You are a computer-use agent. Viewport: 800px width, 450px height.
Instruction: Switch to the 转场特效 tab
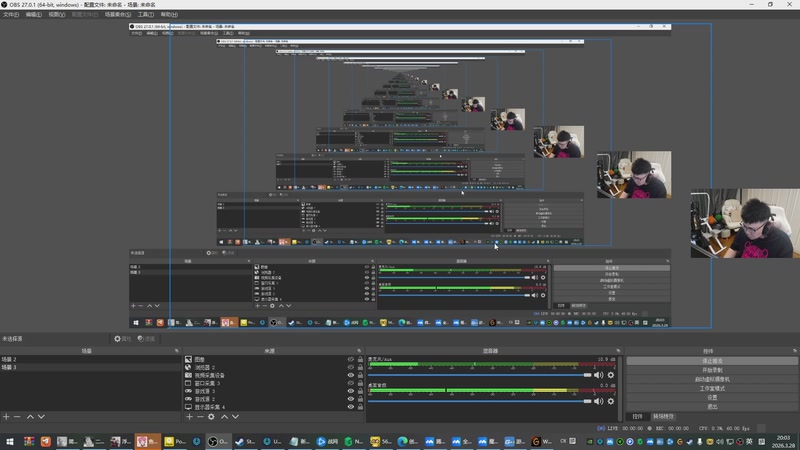pos(663,417)
